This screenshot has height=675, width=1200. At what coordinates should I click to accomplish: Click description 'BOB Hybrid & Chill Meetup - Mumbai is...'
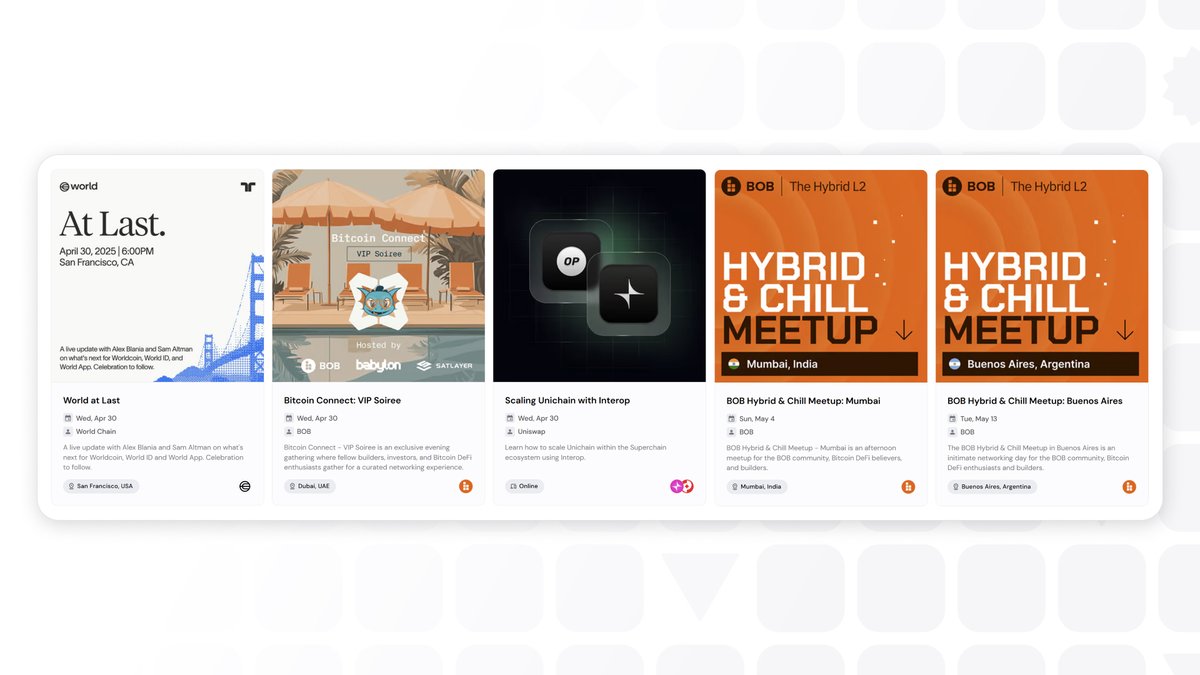[815, 457]
